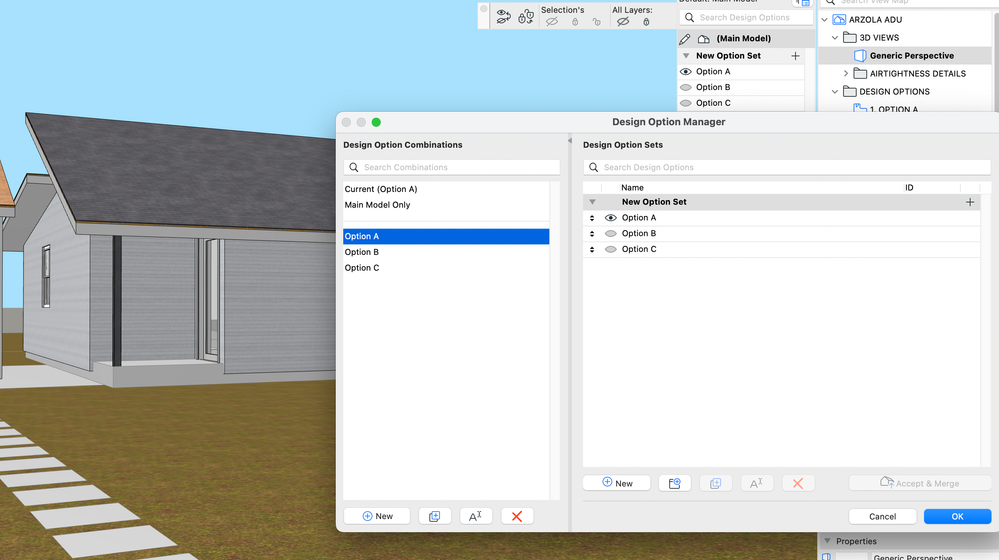Collapse the Properties panel section

(x=827, y=541)
